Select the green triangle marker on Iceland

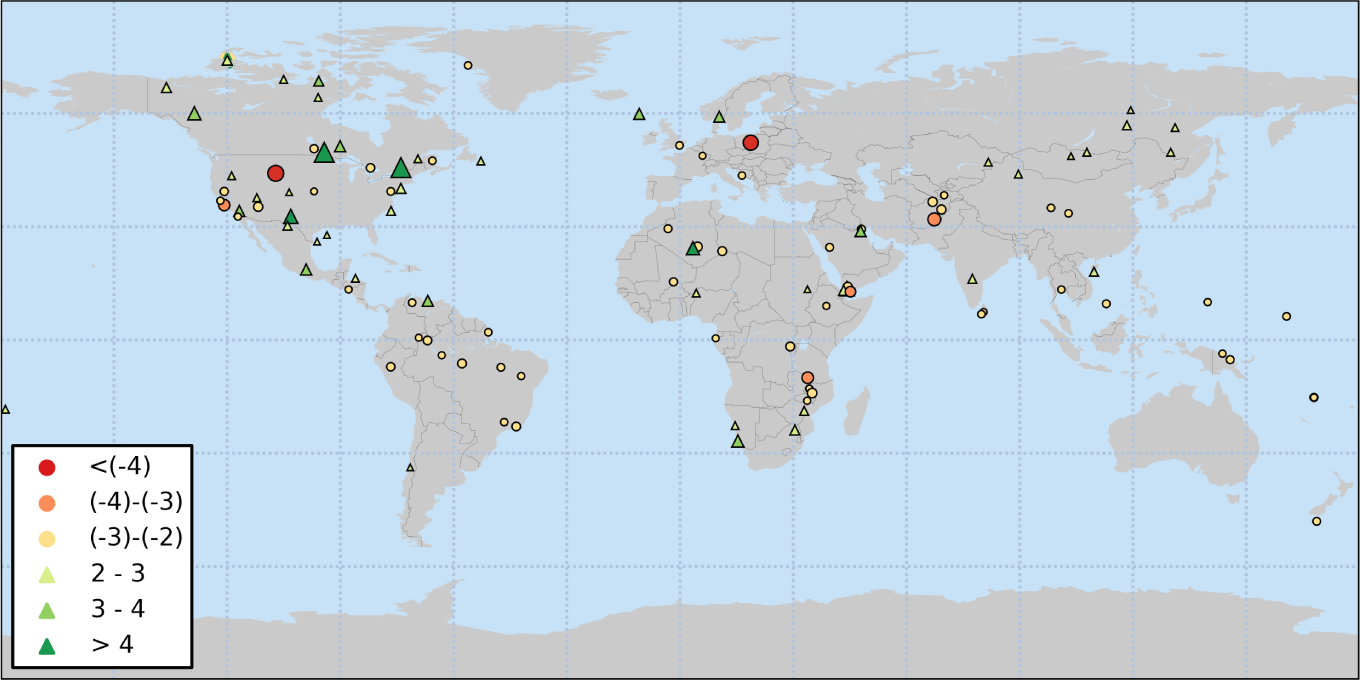pos(639,114)
